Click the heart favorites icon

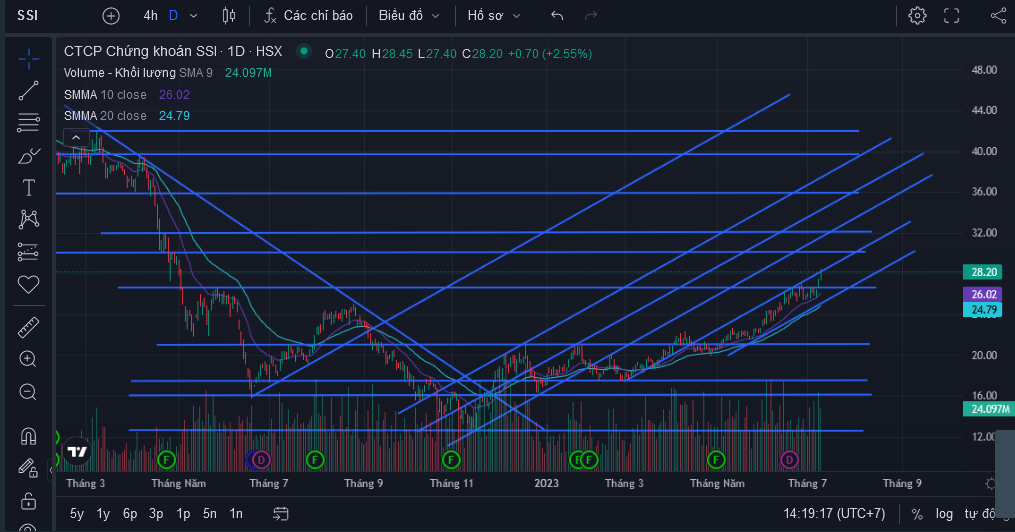[x=28, y=284]
